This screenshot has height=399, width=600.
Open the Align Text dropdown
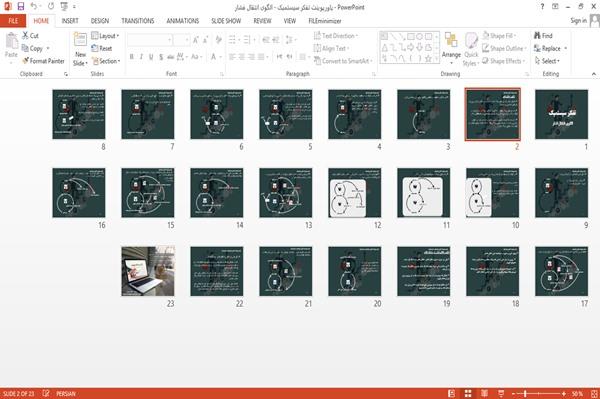(331, 48)
